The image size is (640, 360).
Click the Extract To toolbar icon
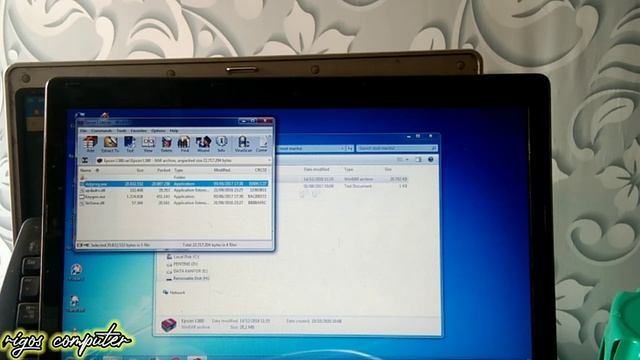110,144
